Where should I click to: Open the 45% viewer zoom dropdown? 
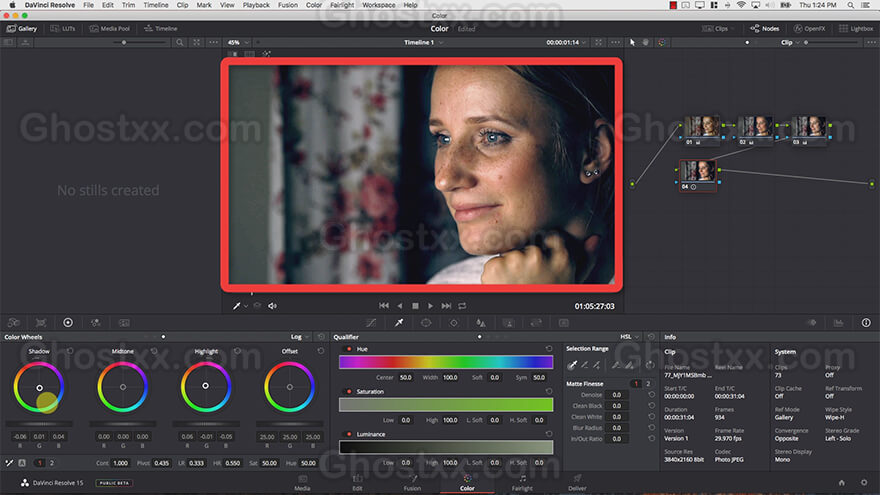tap(238, 43)
